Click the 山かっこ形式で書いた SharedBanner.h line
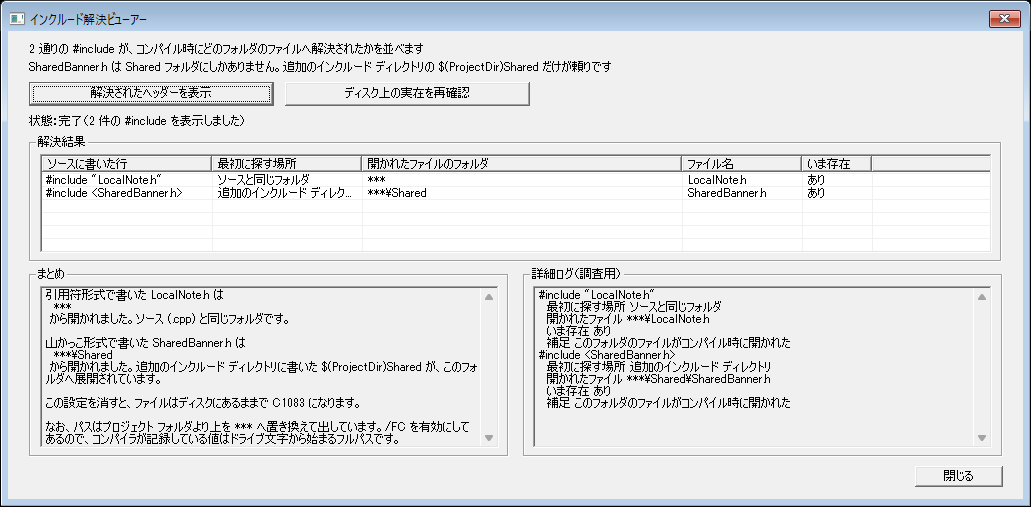The width and height of the screenshot is (1031, 507). click(x=145, y=343)
